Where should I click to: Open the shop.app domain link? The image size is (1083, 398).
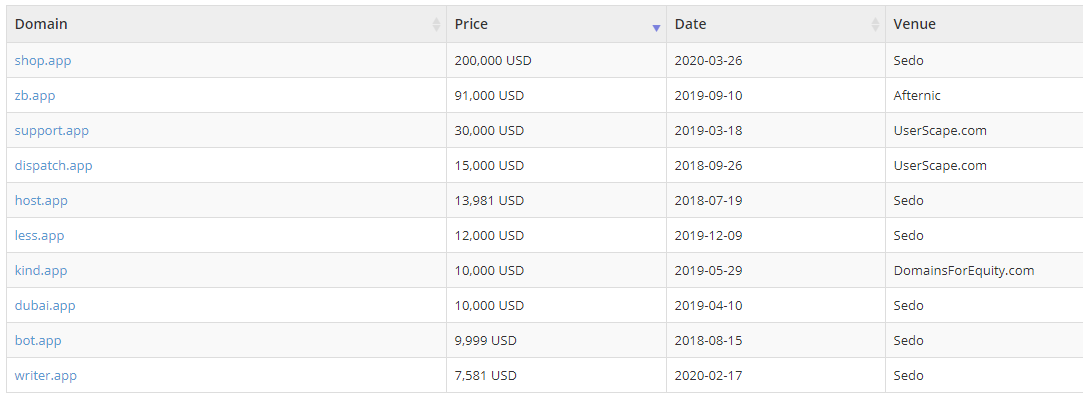click(43, 61)
